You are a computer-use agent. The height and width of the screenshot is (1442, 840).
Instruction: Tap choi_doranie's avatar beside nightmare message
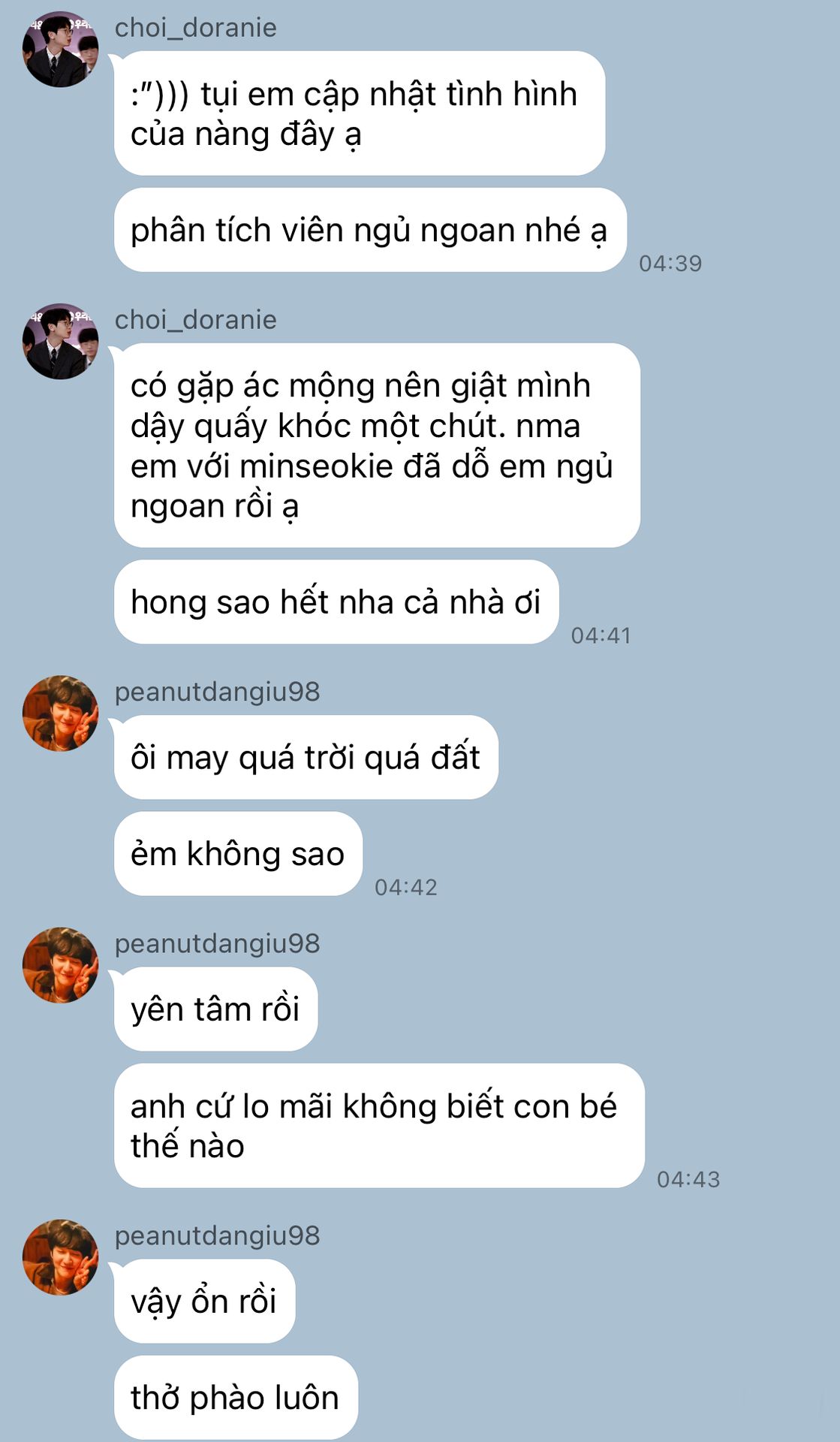(x=60, y=341)
